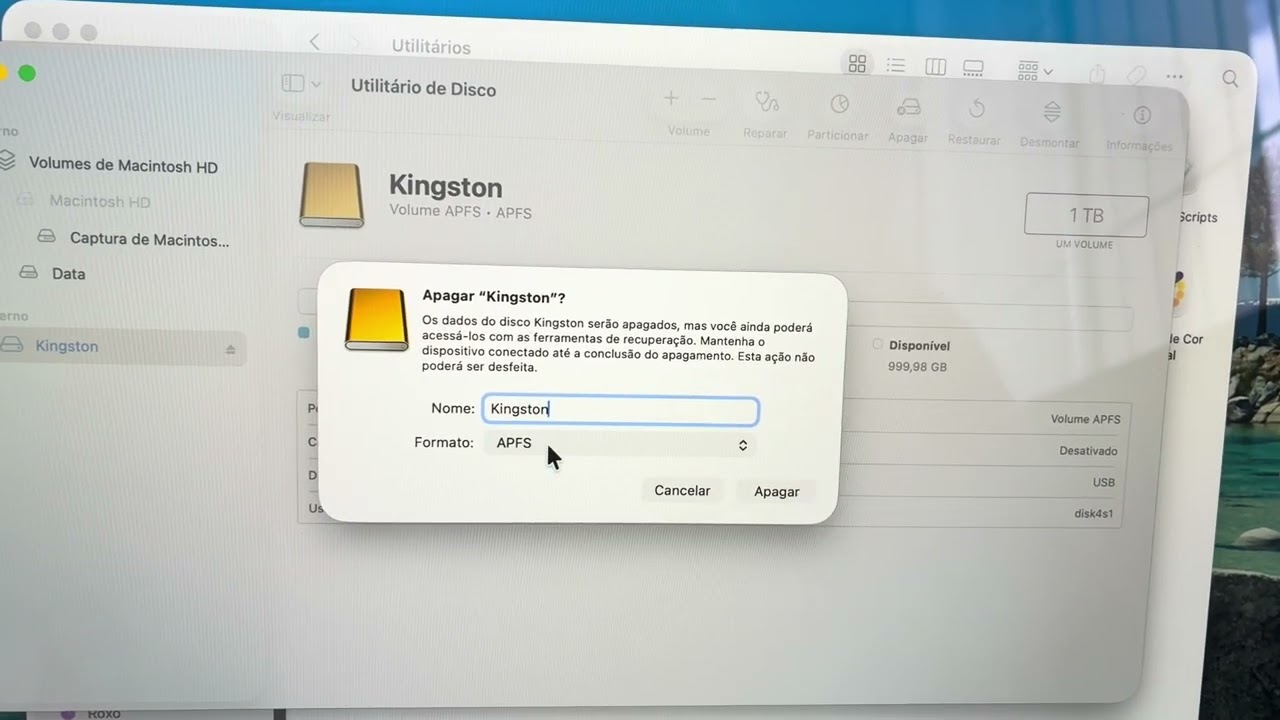Eject Kingston using the sidebar eject icon
The image size is (1280, 720).
pyautogui.click(x=230, y=349)
